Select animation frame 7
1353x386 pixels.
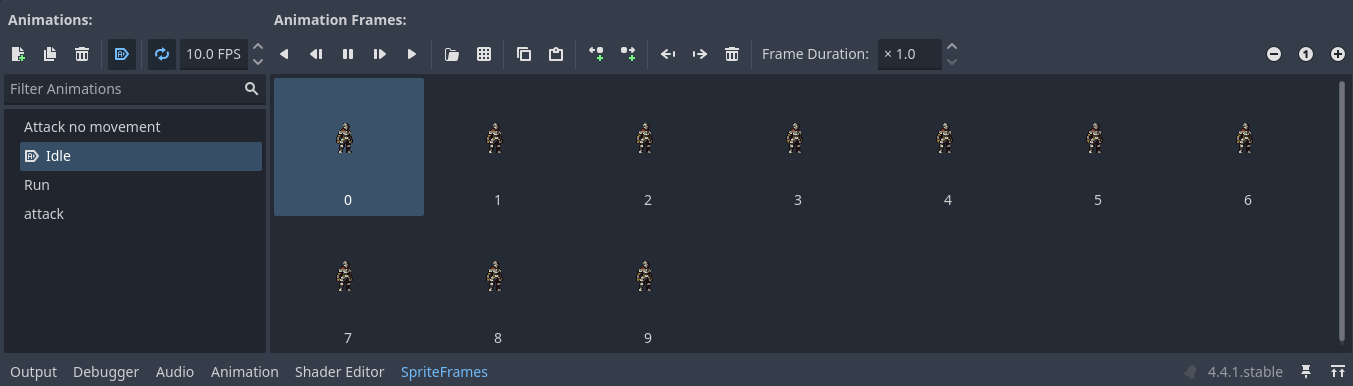[348, 285]
